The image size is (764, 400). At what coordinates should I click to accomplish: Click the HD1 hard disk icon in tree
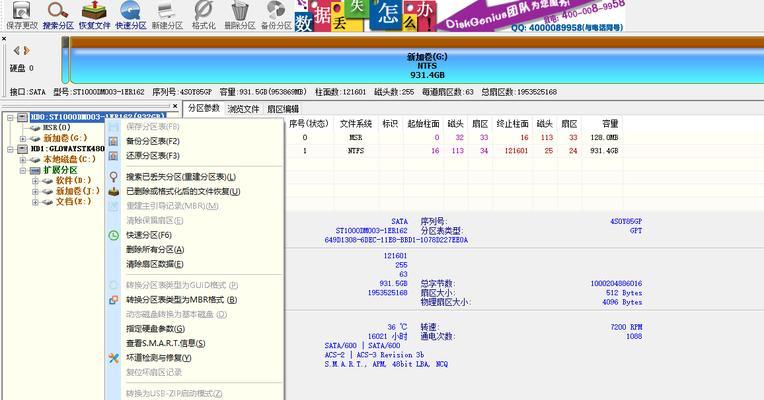pos(23,149)
